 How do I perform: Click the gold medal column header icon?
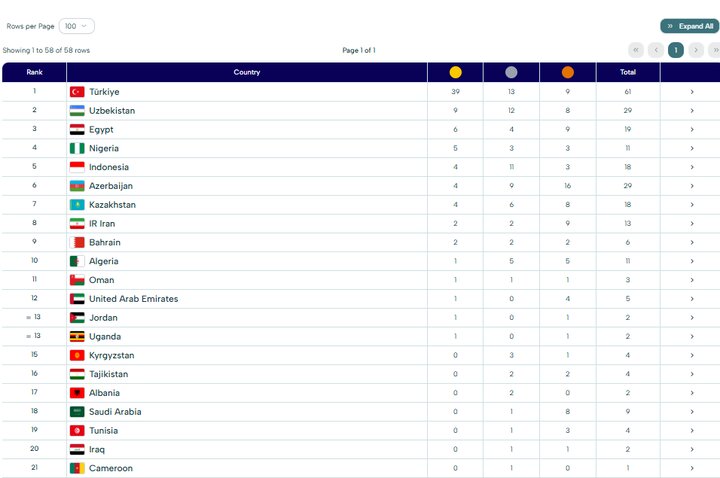[455, 72]
